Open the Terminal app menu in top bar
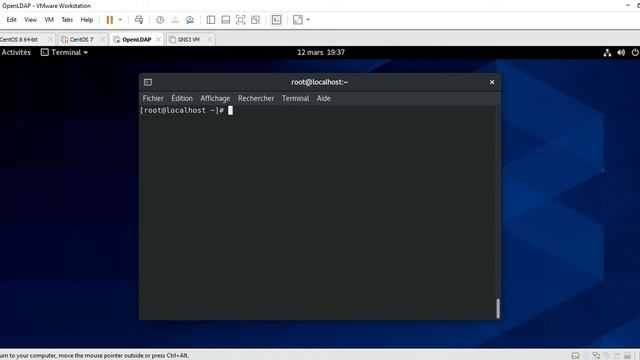This screenshot has height=360, width=640. [x=64, y=52]
